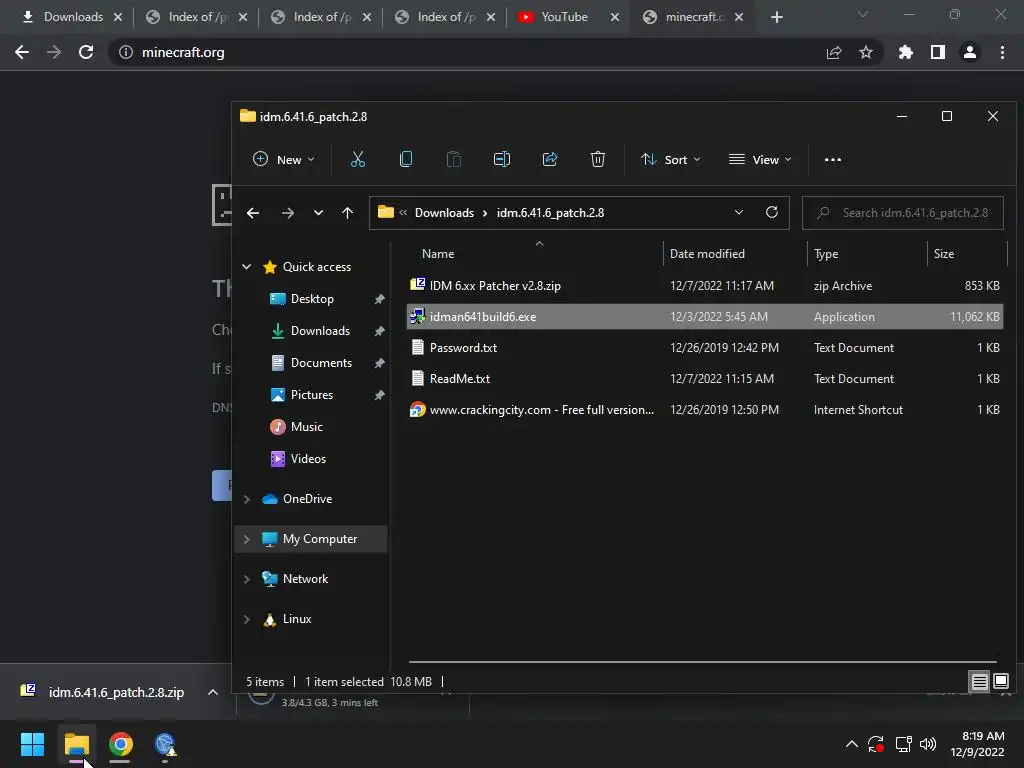The width and height of the screenshot is (1024, 768).
Task: Collapse Quick access tree
Action: (246, 266)
